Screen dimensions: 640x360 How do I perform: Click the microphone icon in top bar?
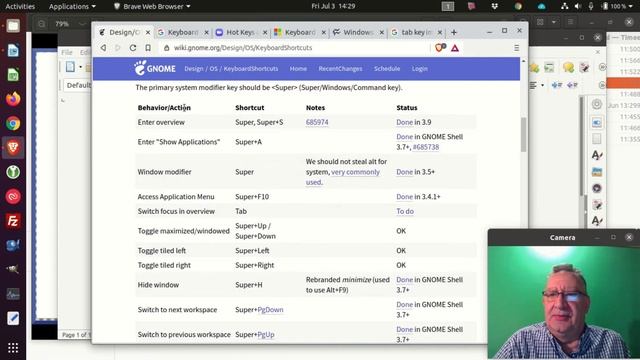coord(591,6)
